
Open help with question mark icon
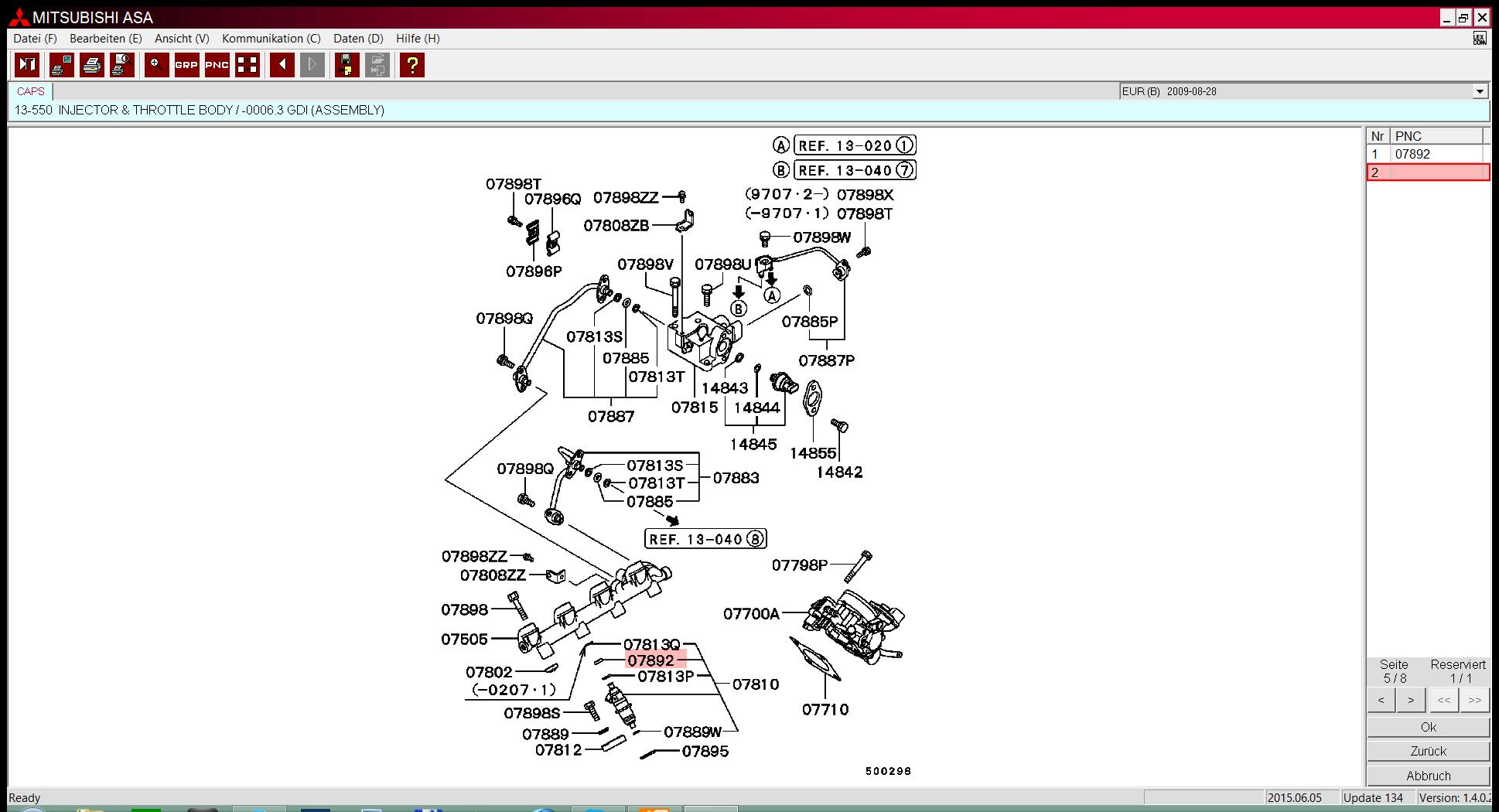point(412,65)
